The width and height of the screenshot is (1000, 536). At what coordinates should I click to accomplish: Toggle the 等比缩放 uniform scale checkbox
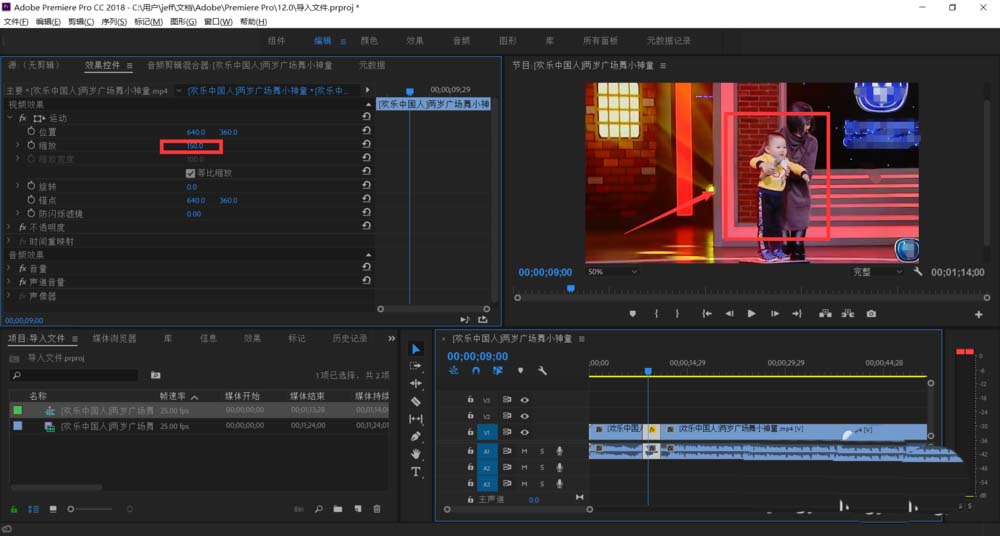(190, 173)
